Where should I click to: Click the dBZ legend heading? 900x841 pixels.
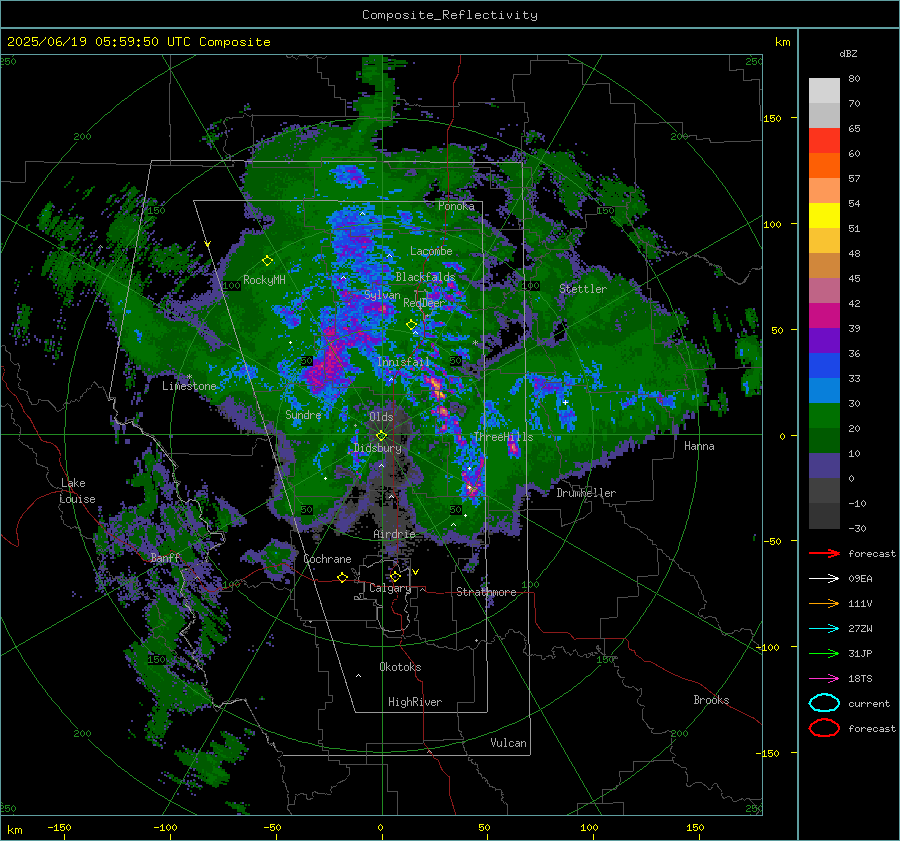pos(848,54)
